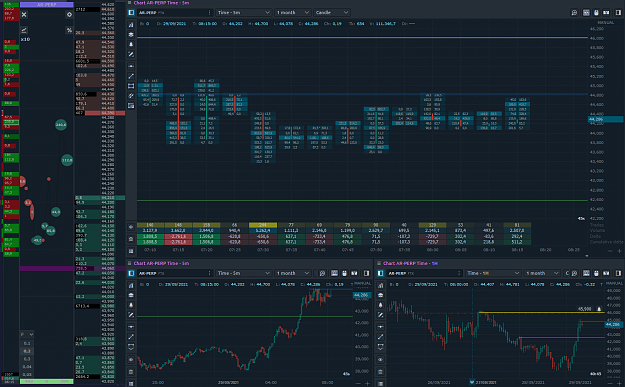Select 0.2 order size preset

(x=27, y=351)
